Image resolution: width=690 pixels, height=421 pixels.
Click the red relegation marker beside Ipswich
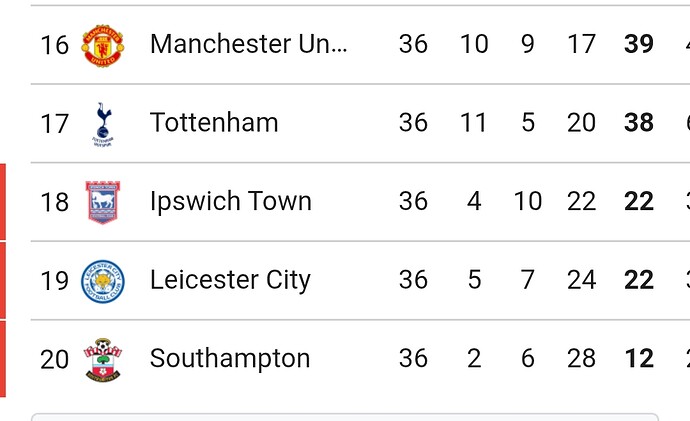(3, 202)
